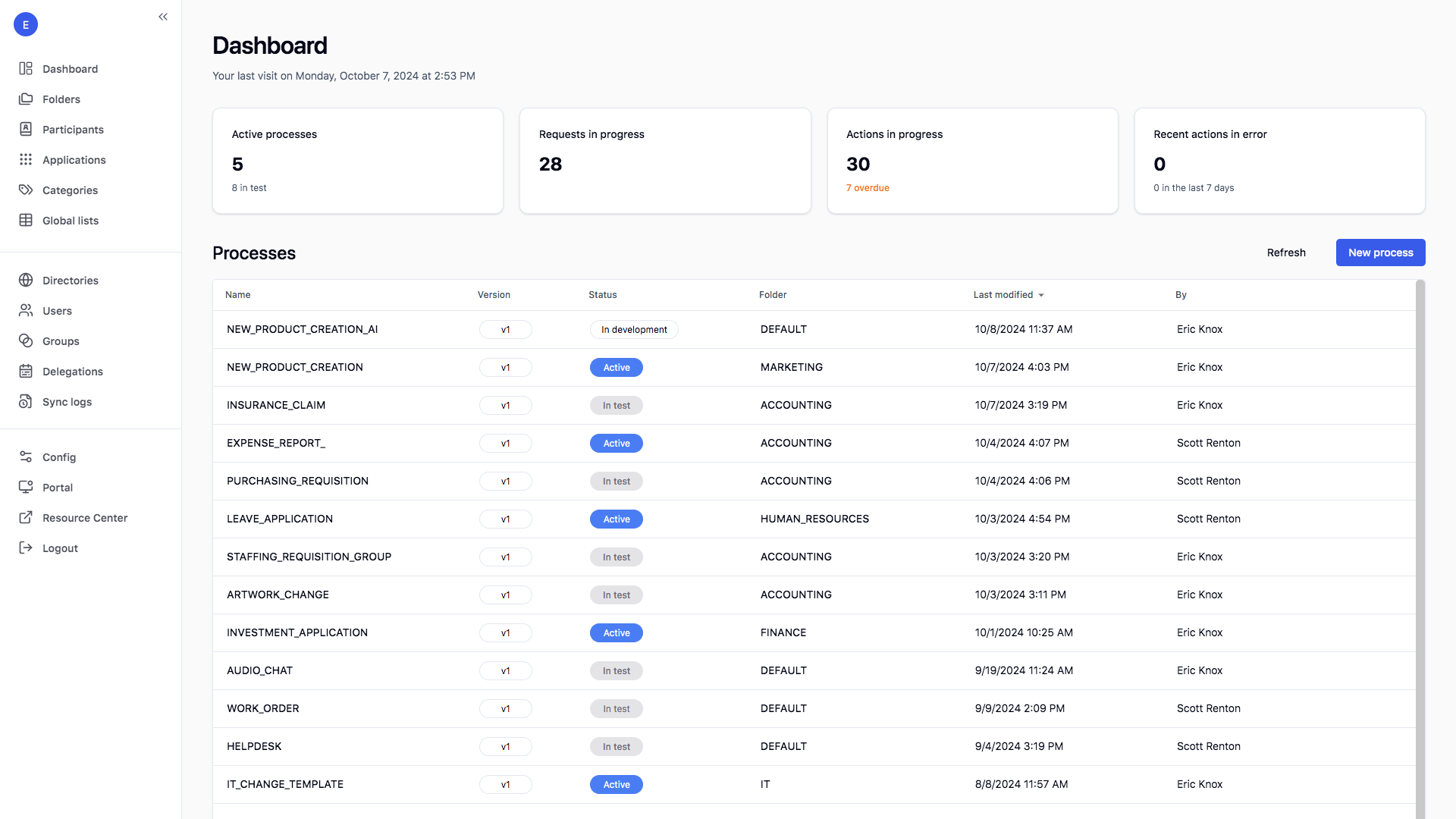Click the Categories tag icon
1456x819 pixels.
tap(26, 190)
